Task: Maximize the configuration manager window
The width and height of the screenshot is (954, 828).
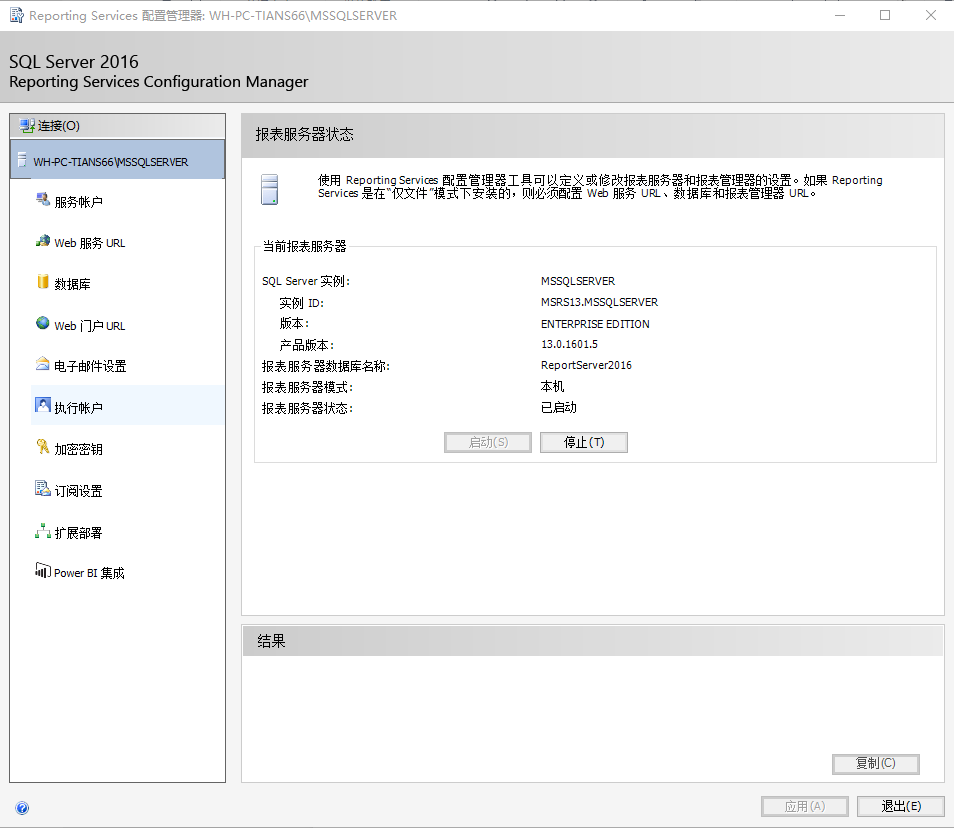Action: [x=885, y=15]
